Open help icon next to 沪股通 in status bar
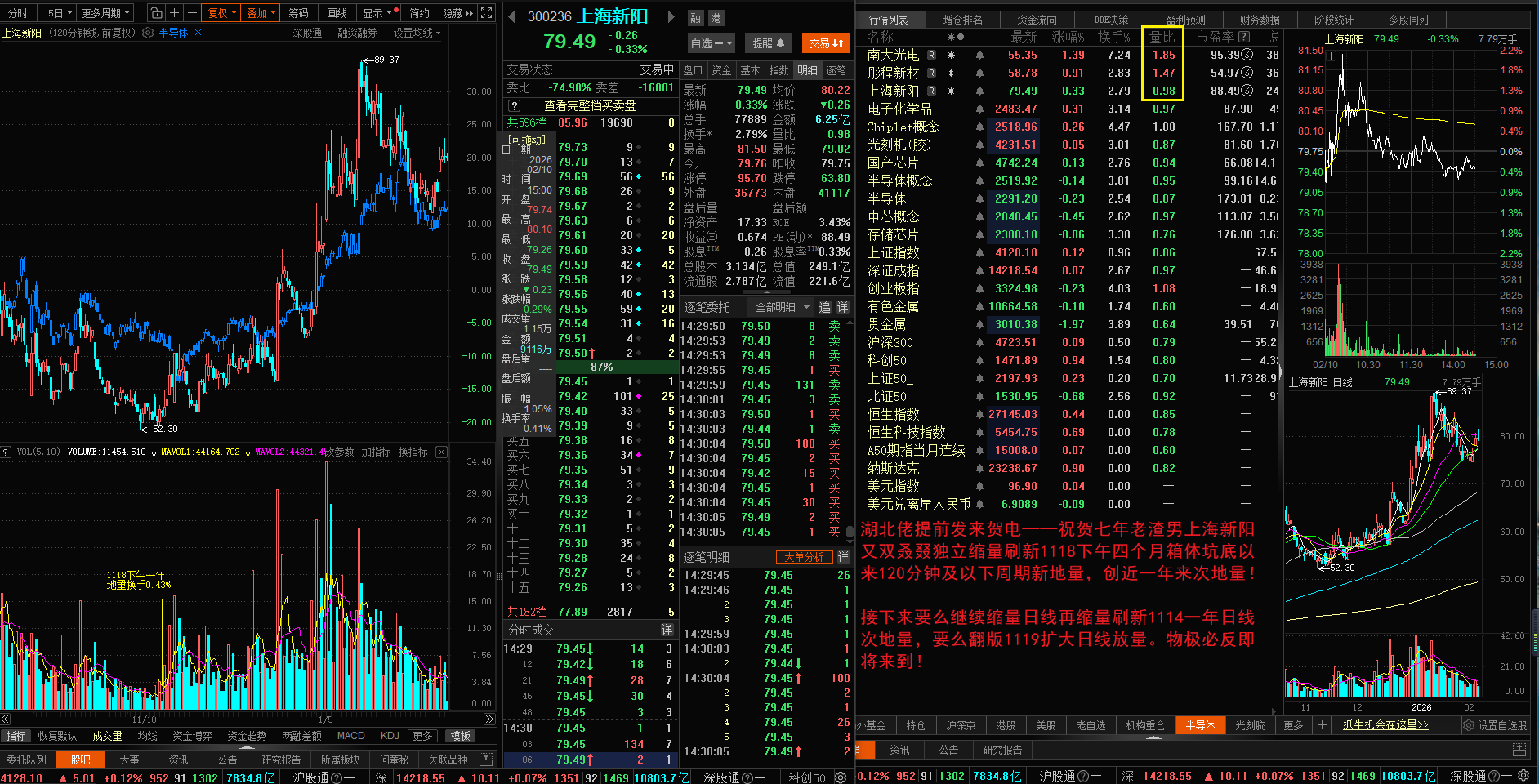1539x784 pixels. (x=337, y=777)
